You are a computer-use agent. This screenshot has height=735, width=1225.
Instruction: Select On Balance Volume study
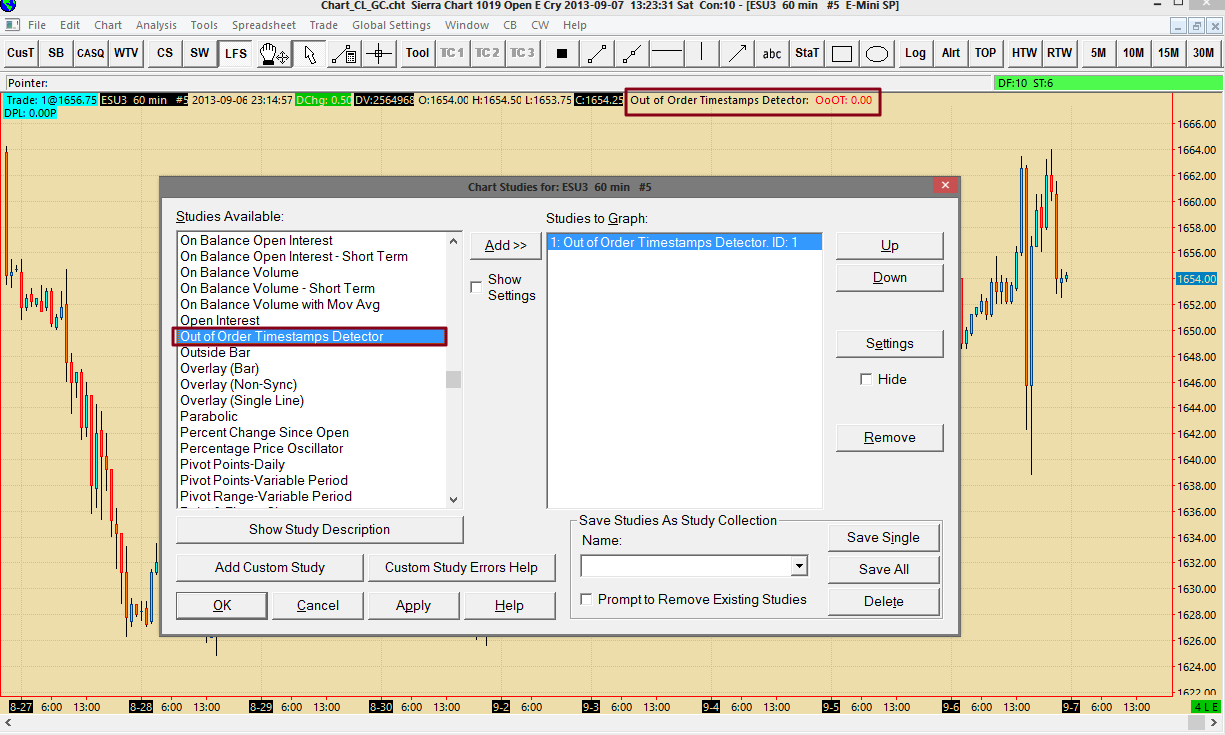tap(239, 272)
